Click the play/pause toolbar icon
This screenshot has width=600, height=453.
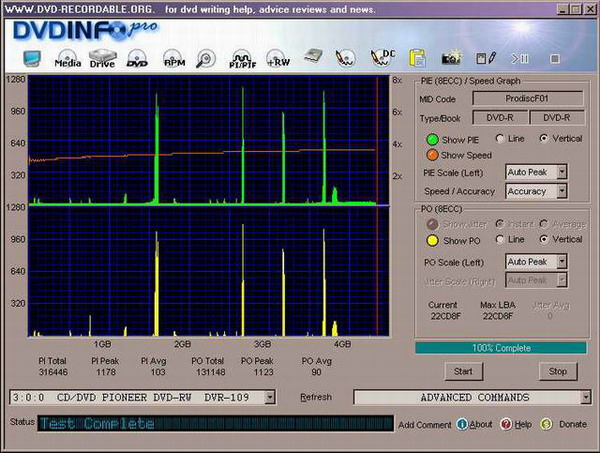520,59
